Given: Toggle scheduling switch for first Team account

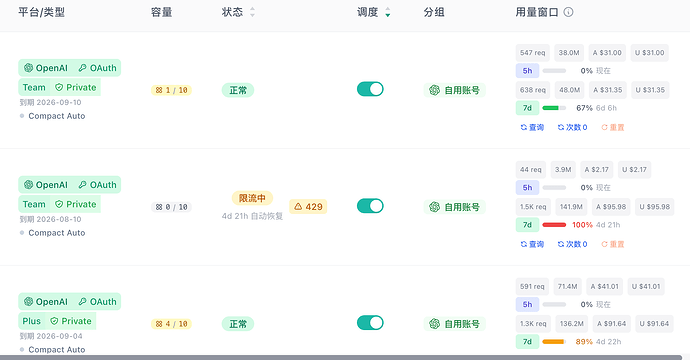Looking at the screenshot, I should coord(370,89).
